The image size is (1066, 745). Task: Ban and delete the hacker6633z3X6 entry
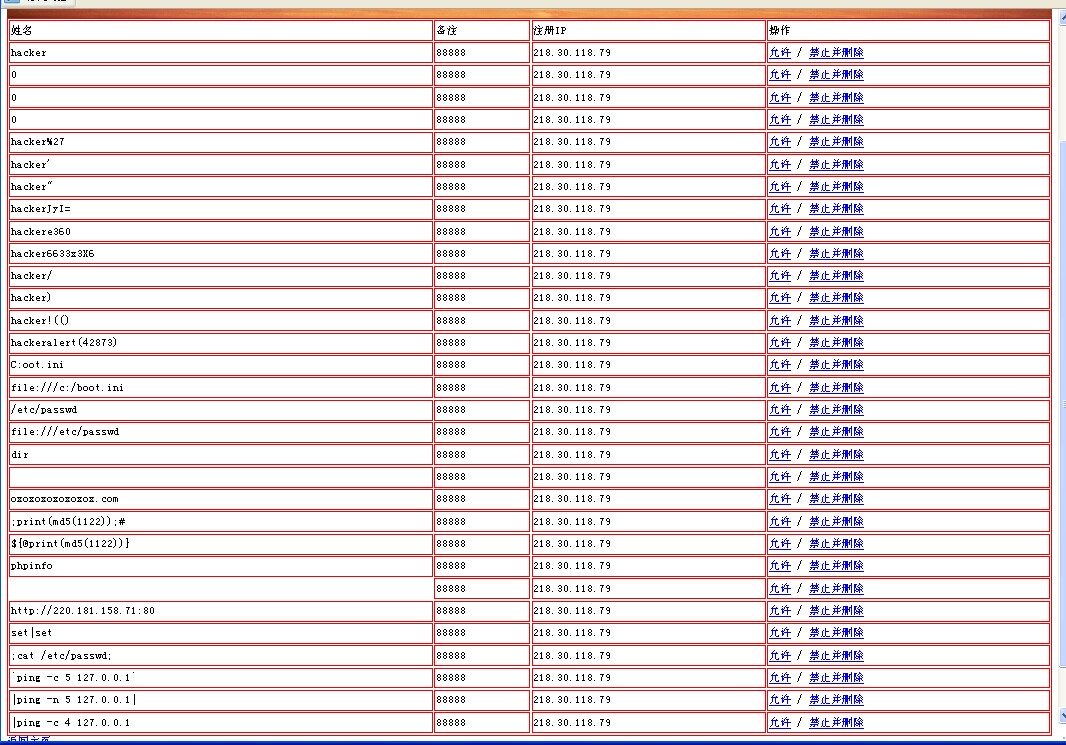coord(836,254)
